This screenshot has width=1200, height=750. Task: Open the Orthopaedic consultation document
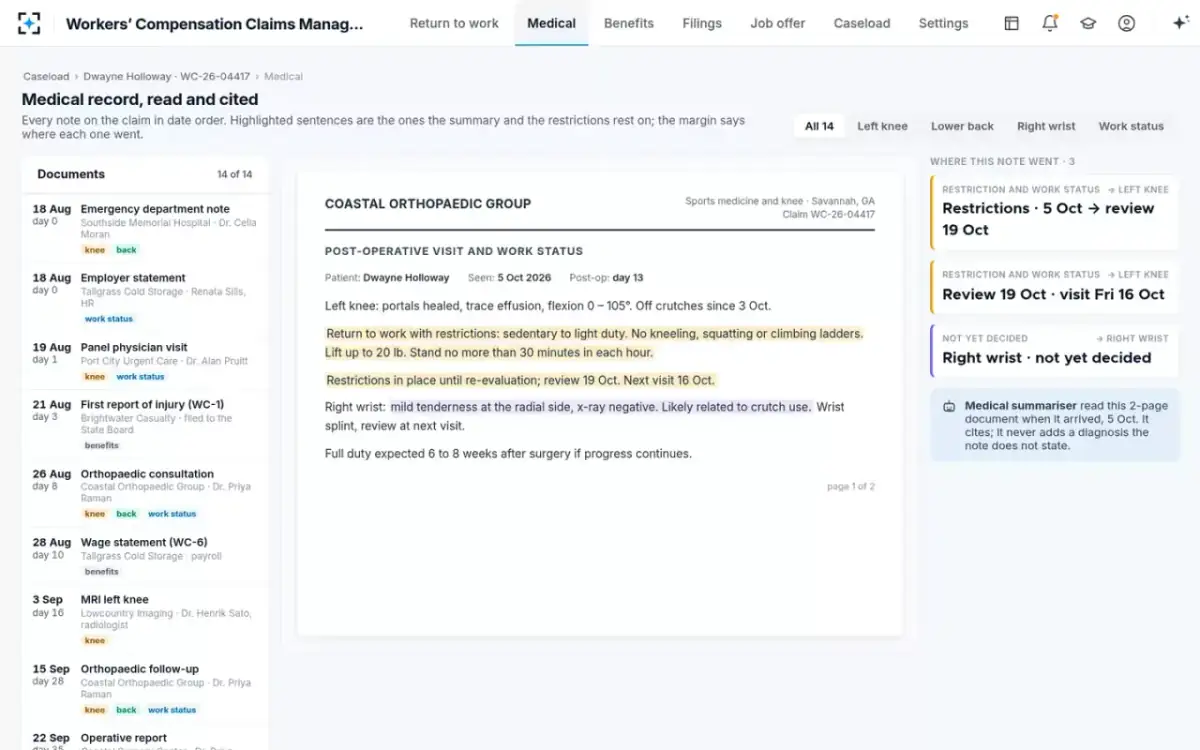tap(145, 493)
